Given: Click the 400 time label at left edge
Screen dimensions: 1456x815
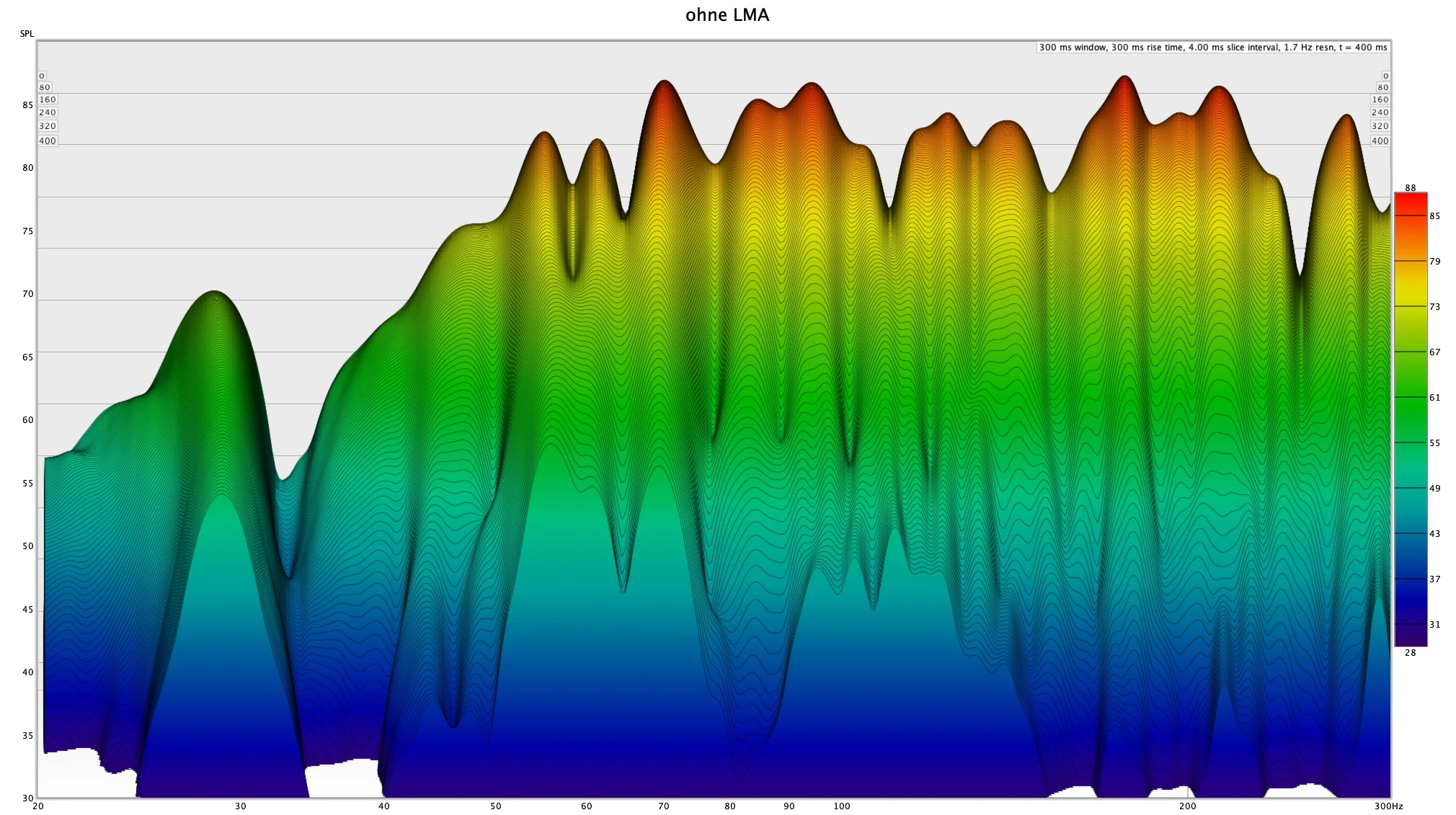Looking at the screenshot, I should pos(48,141).
